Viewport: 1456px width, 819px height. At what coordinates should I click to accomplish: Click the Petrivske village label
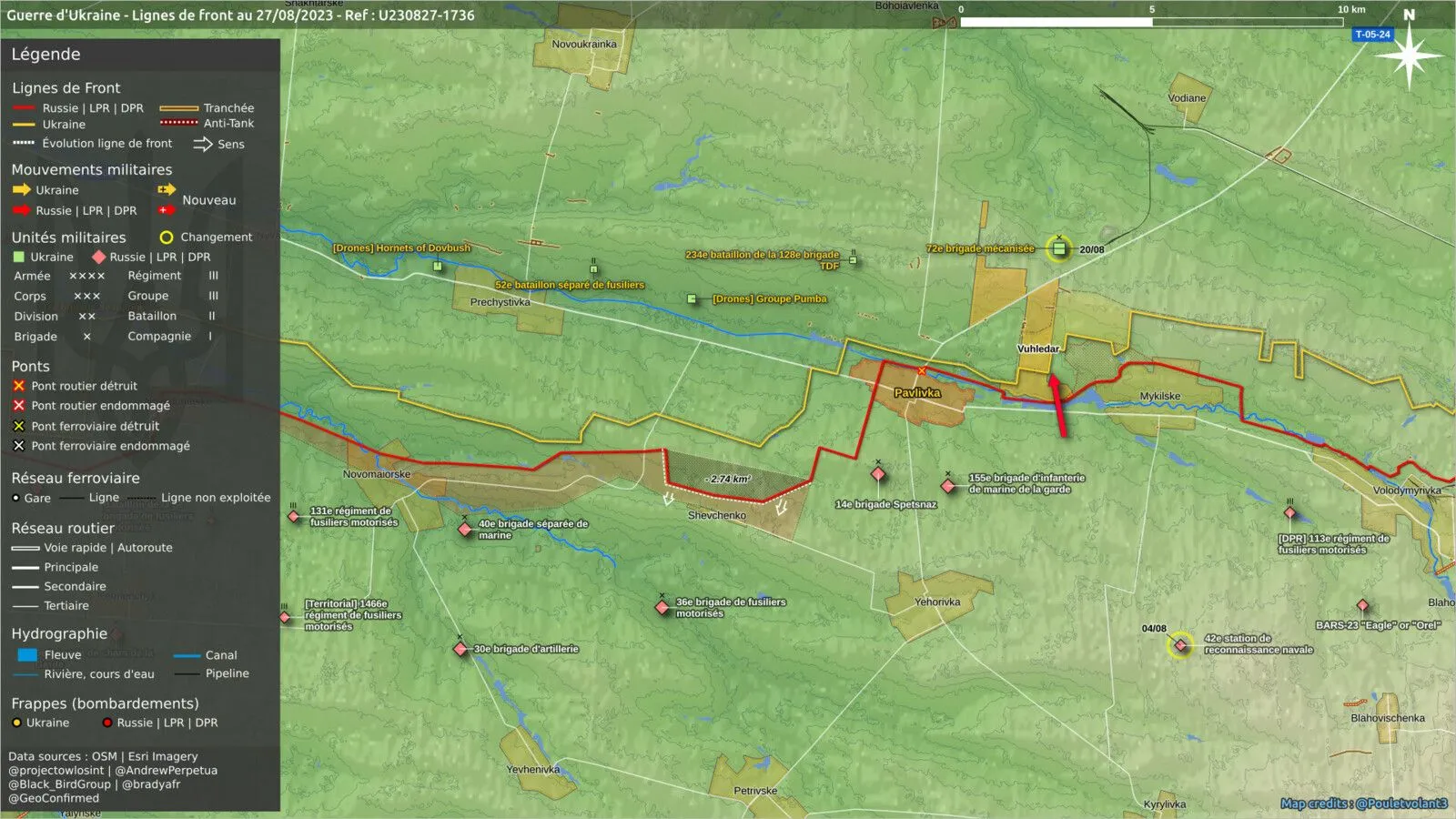[755, 791]
